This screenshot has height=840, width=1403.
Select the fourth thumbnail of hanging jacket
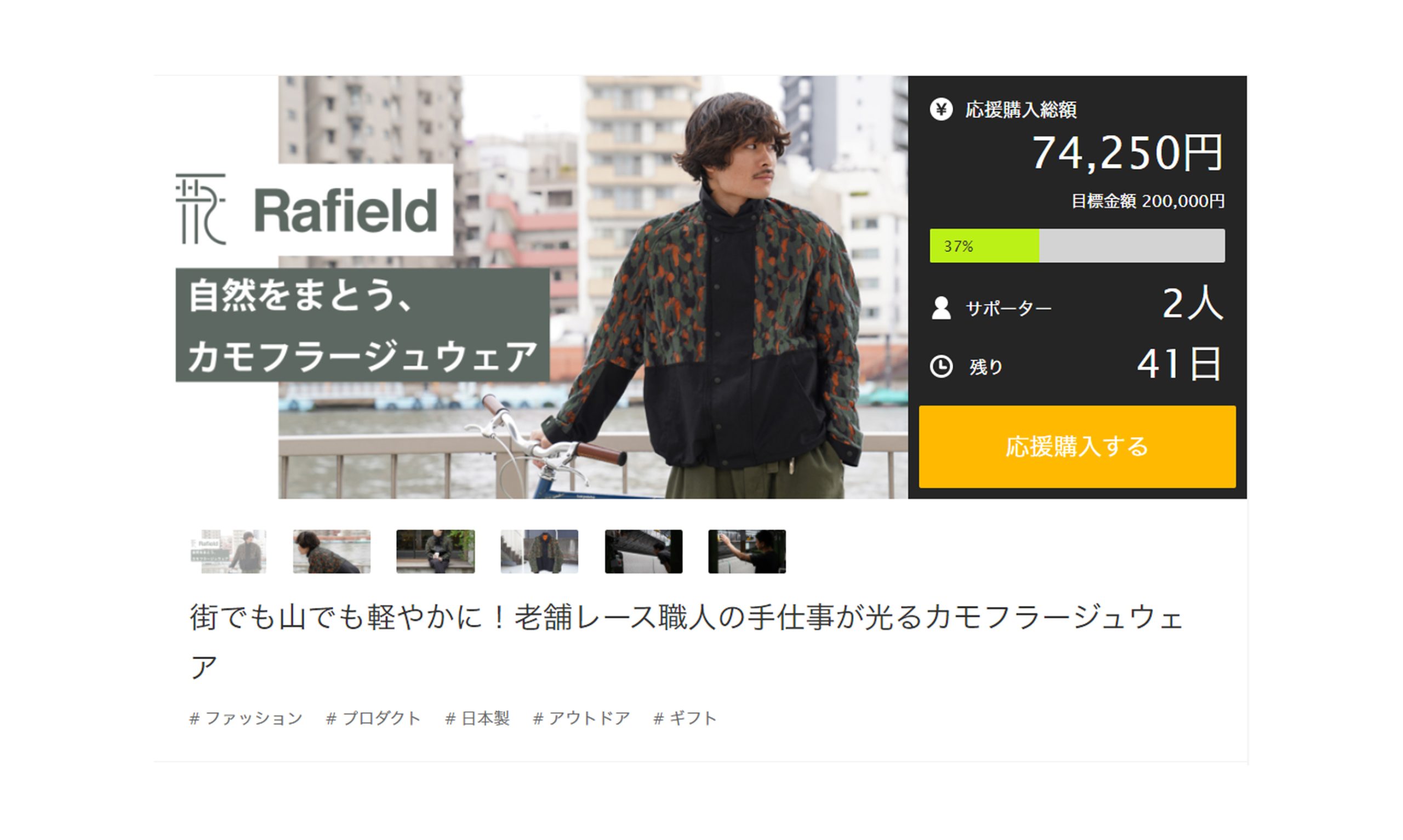(539, 552)
